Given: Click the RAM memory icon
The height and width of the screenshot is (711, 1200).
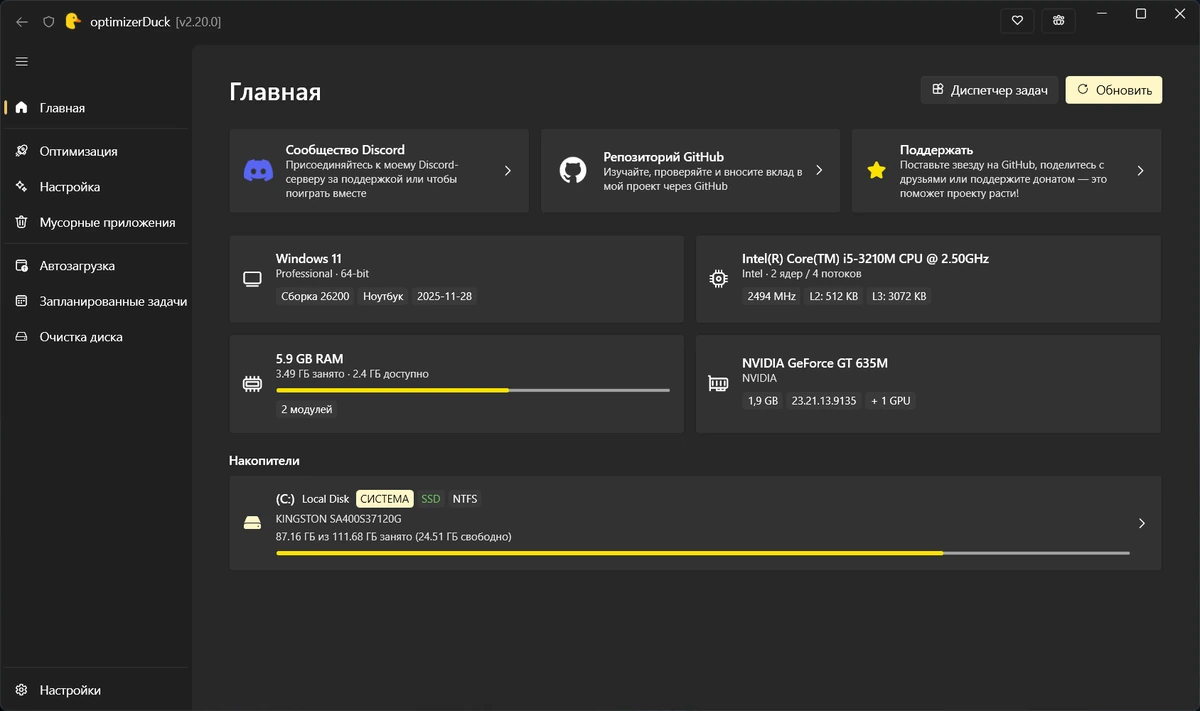Looking at the screenshot, I should [252, 383].
